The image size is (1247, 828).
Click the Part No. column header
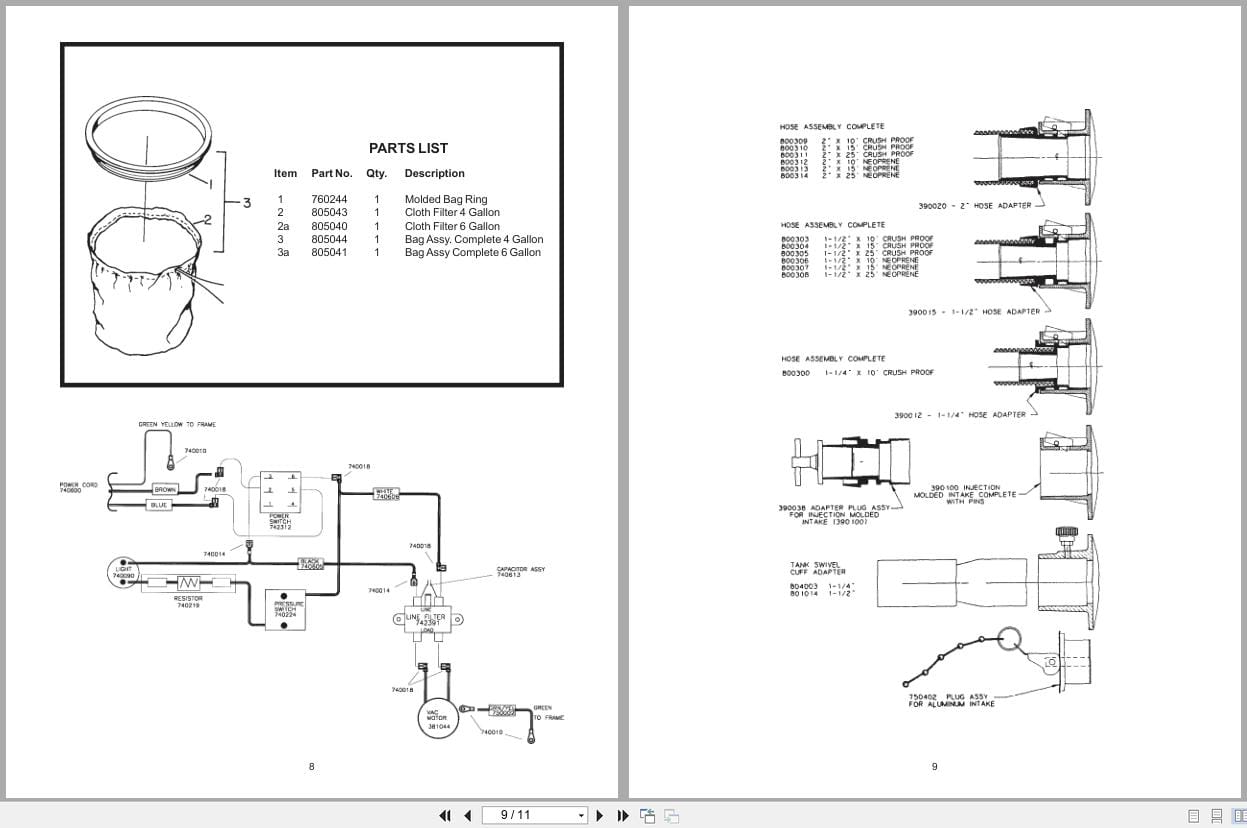pyautogui.click(x=332, y=173)
